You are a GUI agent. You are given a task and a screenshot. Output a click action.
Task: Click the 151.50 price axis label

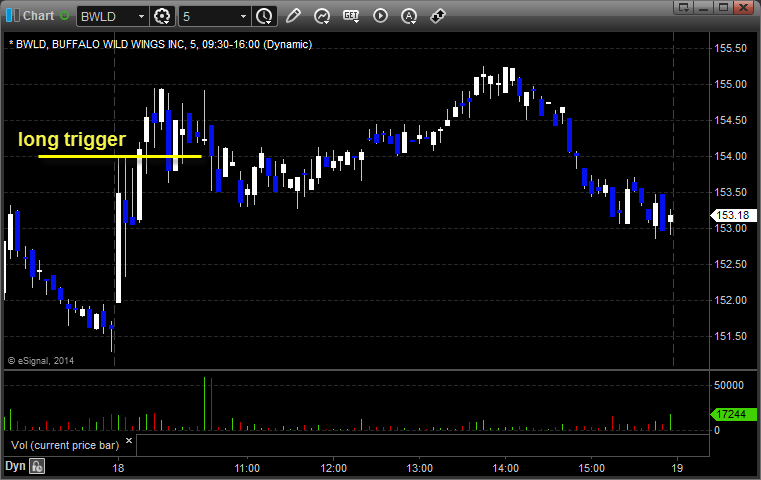(x=730, y=336)
